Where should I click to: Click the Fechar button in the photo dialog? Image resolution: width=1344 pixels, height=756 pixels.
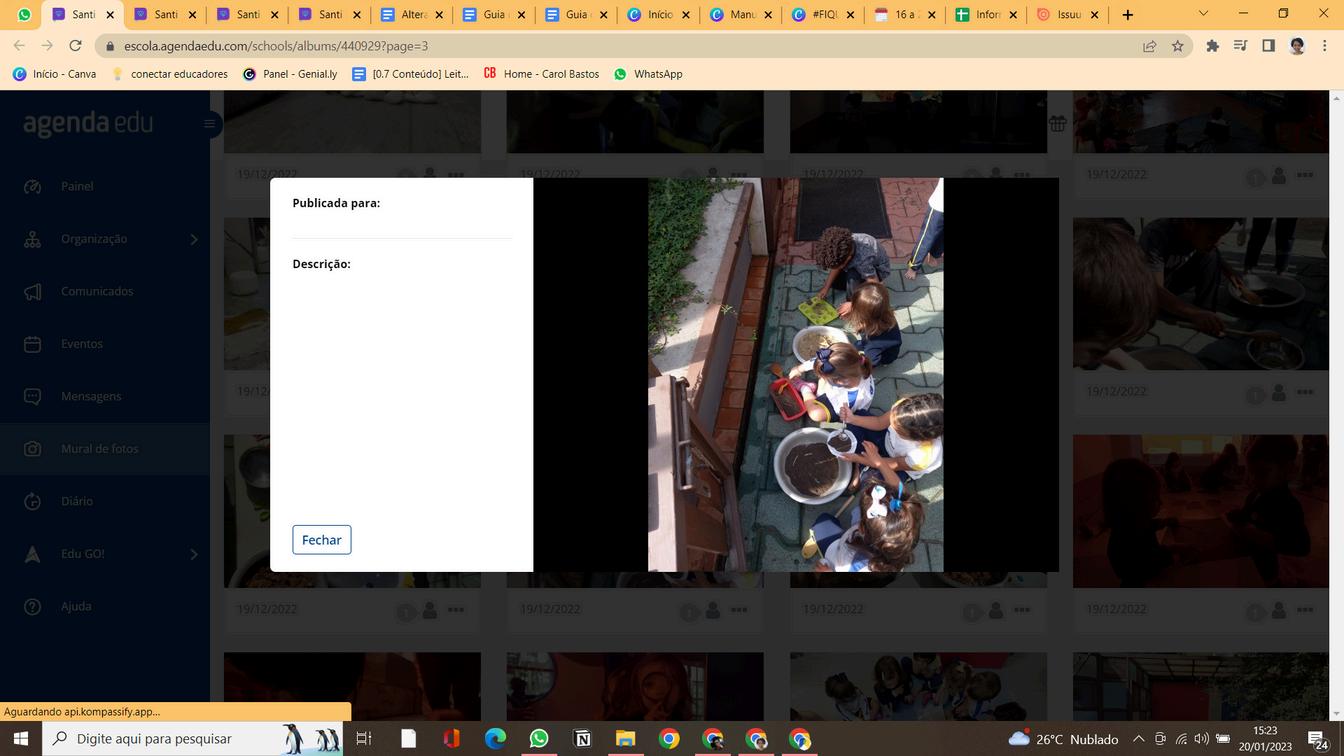pos(321,540)
